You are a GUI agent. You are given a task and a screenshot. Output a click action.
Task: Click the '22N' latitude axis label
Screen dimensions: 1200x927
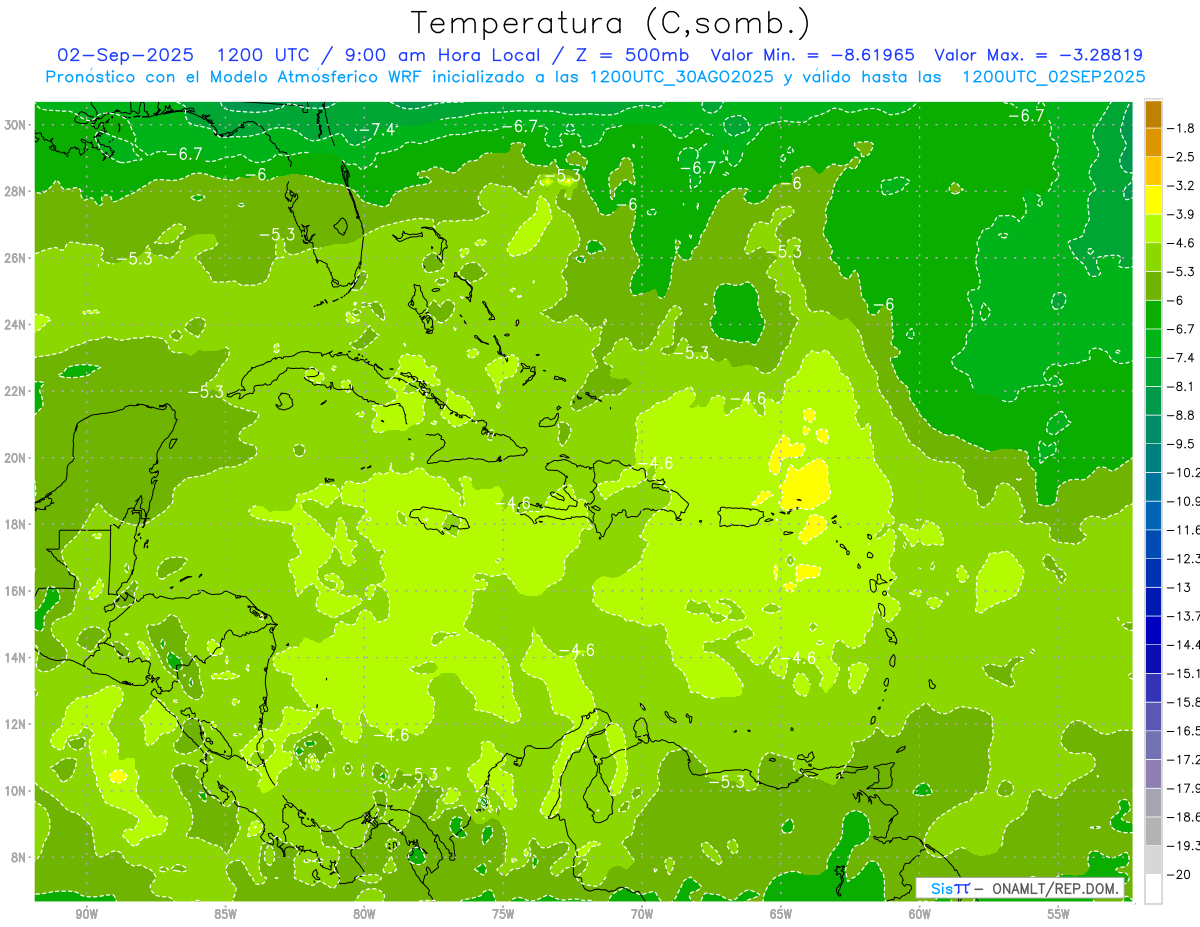point(17,391)
